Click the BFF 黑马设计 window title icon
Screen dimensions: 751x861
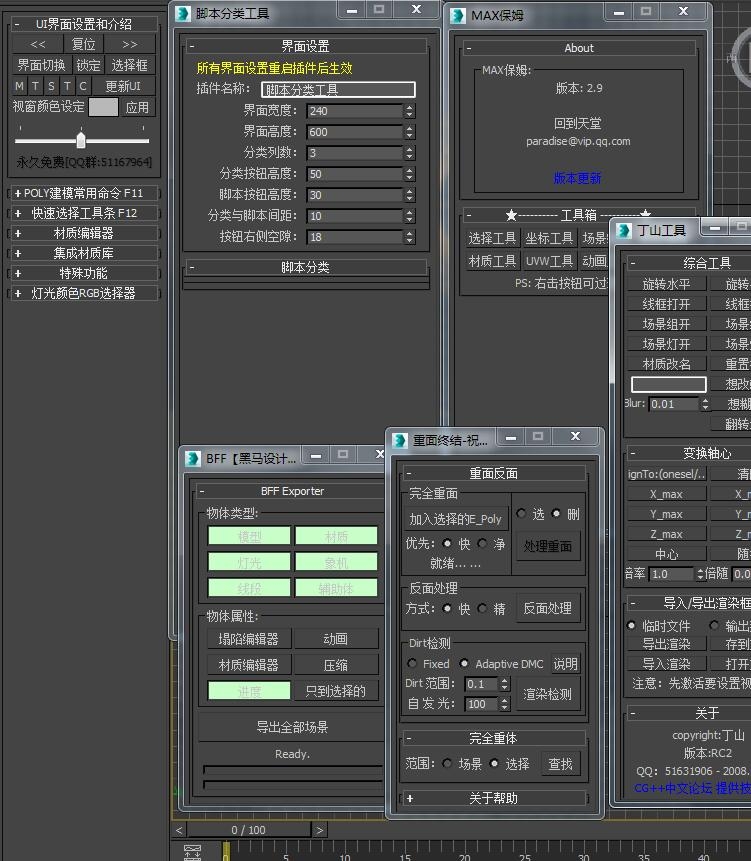[x=193, y=459]
